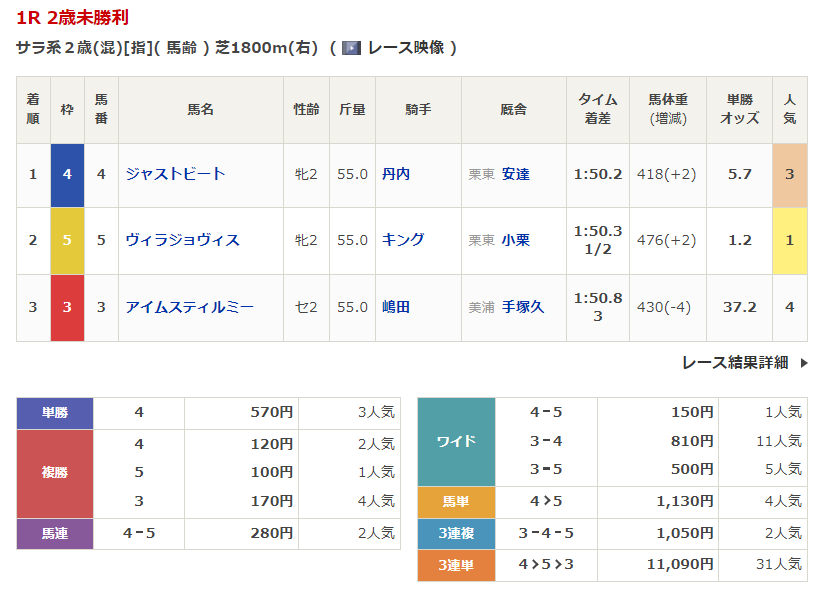Click the 馬連 bet type label
Screen dimensions: 820x591
[x=55, y=534]
